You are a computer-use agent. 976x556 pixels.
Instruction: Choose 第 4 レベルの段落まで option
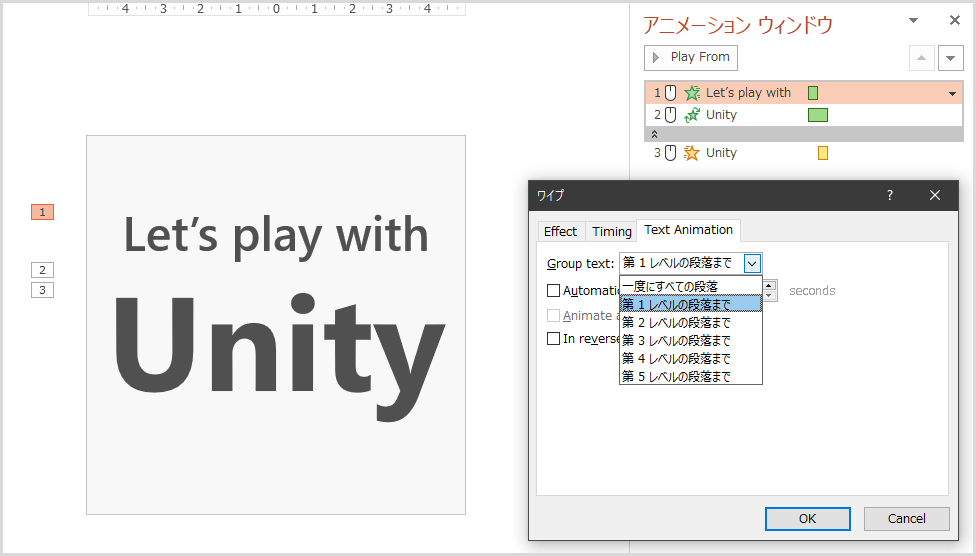[691, 359]
